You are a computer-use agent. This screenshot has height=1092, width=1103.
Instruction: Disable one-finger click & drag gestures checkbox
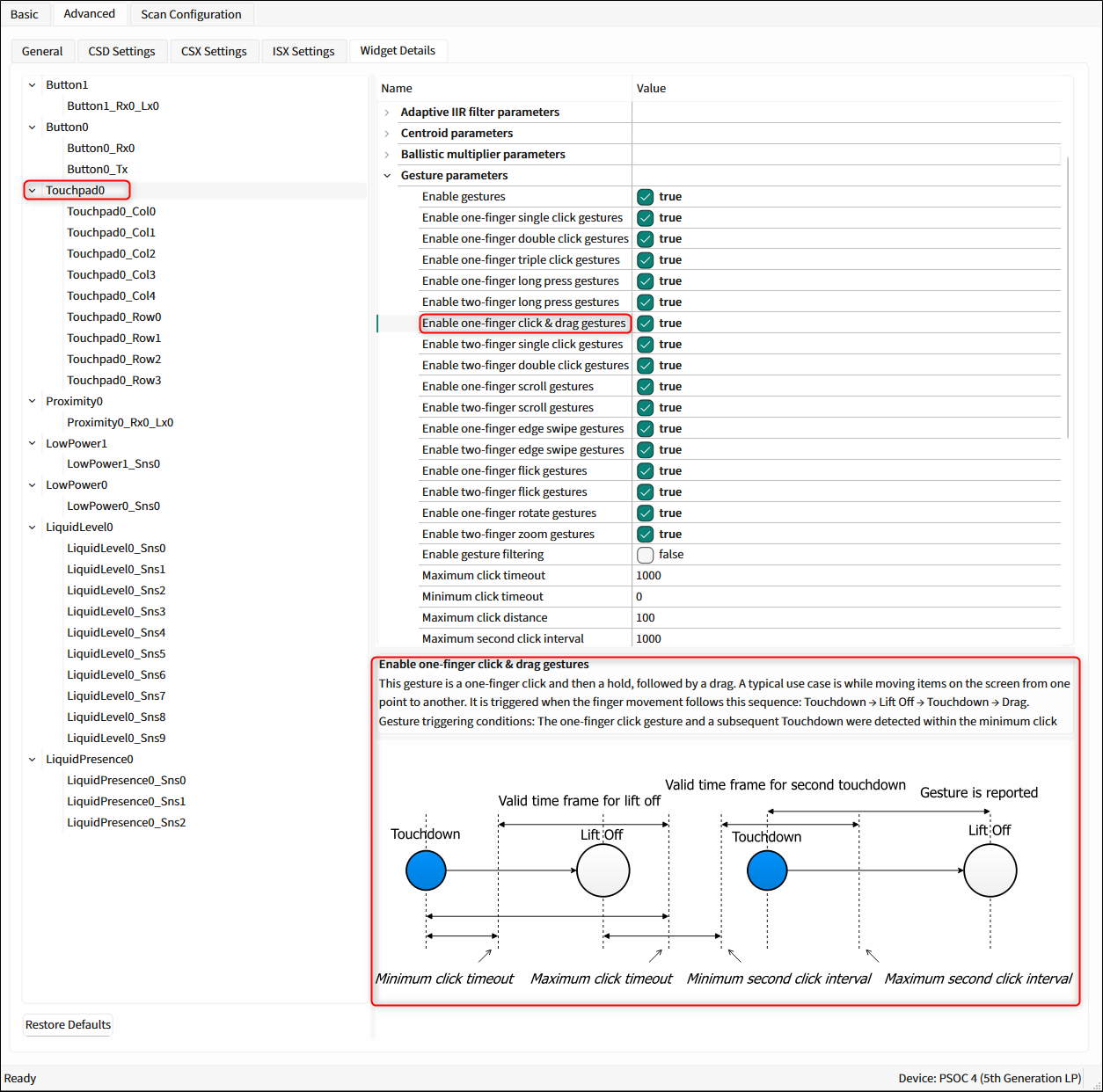646,324
